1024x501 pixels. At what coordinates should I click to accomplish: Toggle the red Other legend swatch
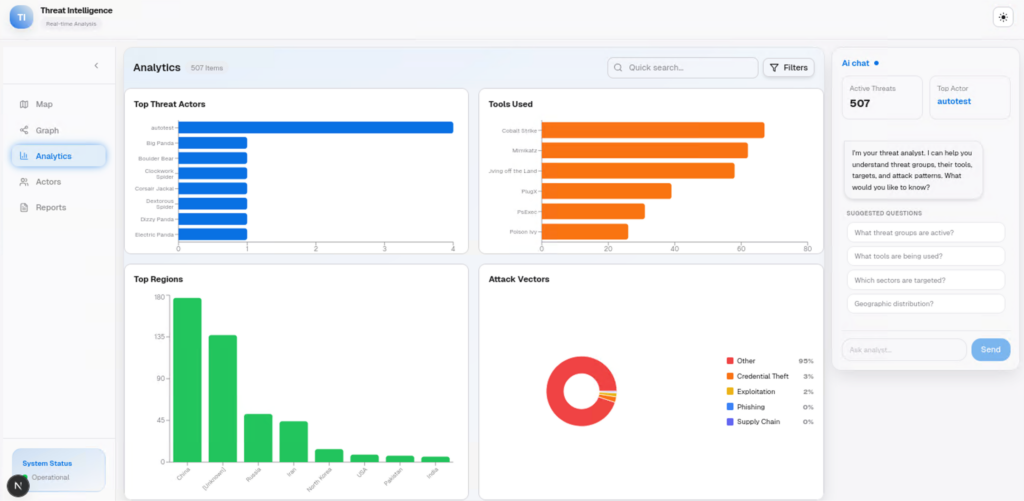tap(730, 361)
